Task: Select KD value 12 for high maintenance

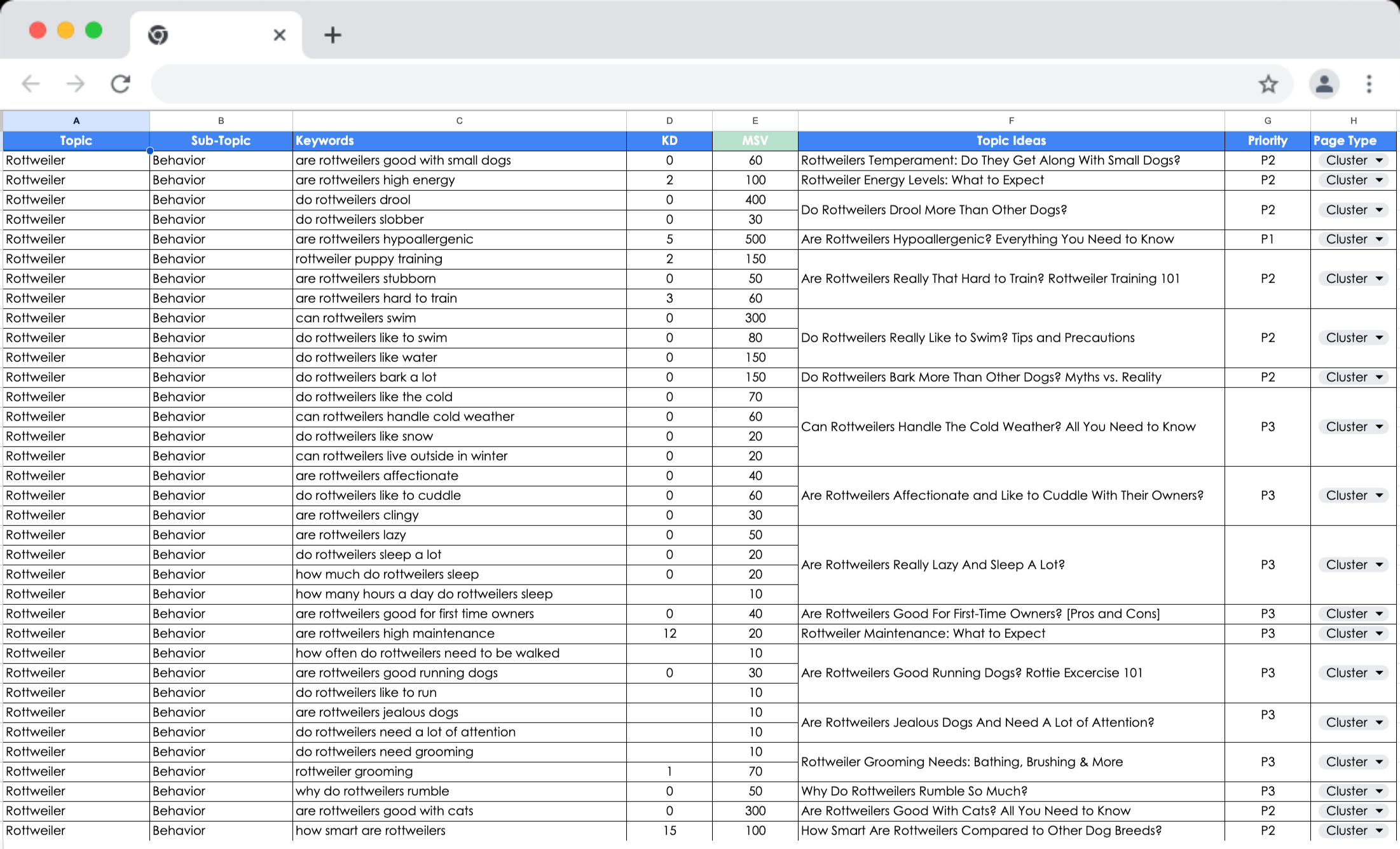Action: coord(669,634)
